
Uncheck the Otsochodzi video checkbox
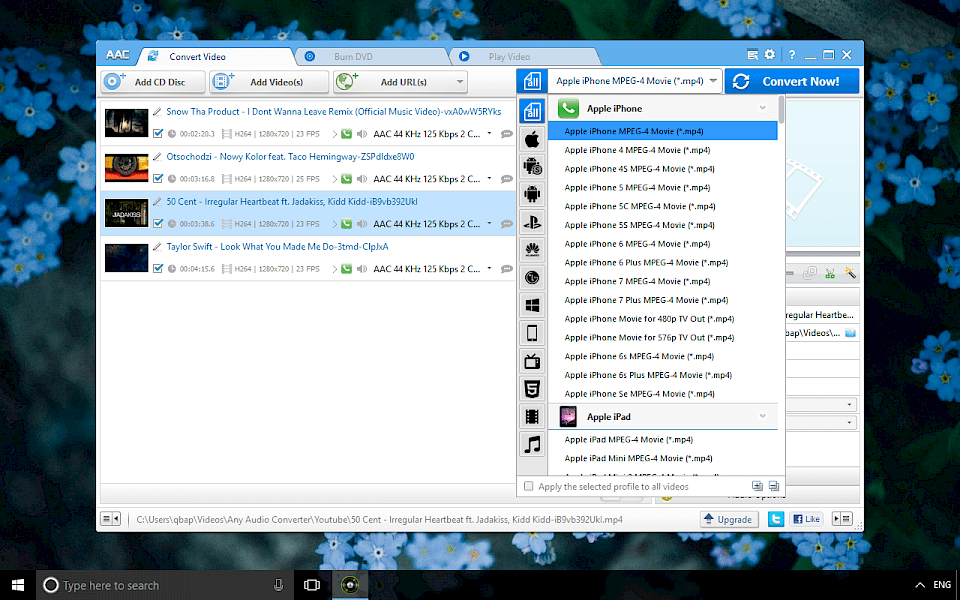(x=158, y=179)
